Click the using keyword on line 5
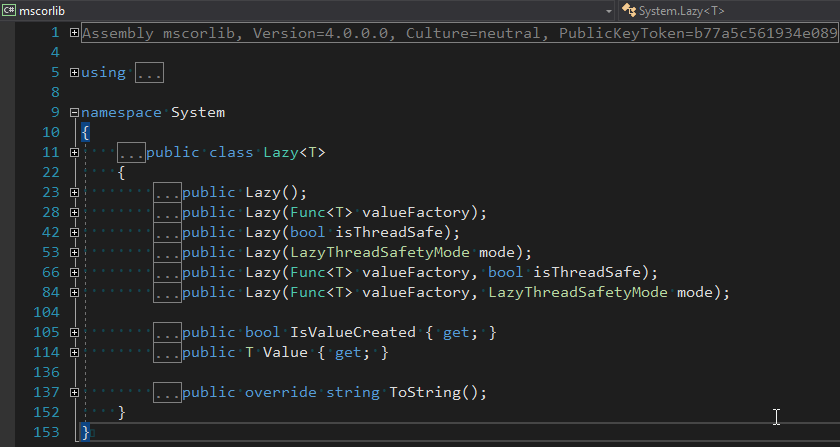Image resolution: width=840 pixels, height=447 pixels. pyautogui.click(x=103, y=72)
